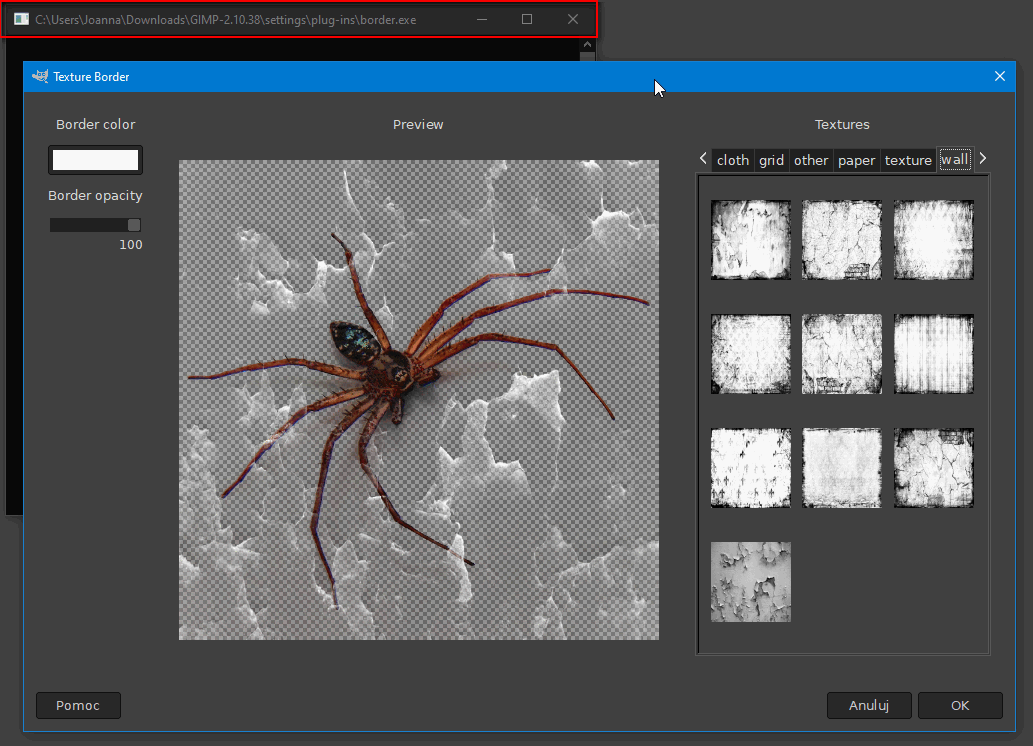Pick the fleur-de-lis patterned wall texture thumbnail
1033x746 pixels.
750,468
